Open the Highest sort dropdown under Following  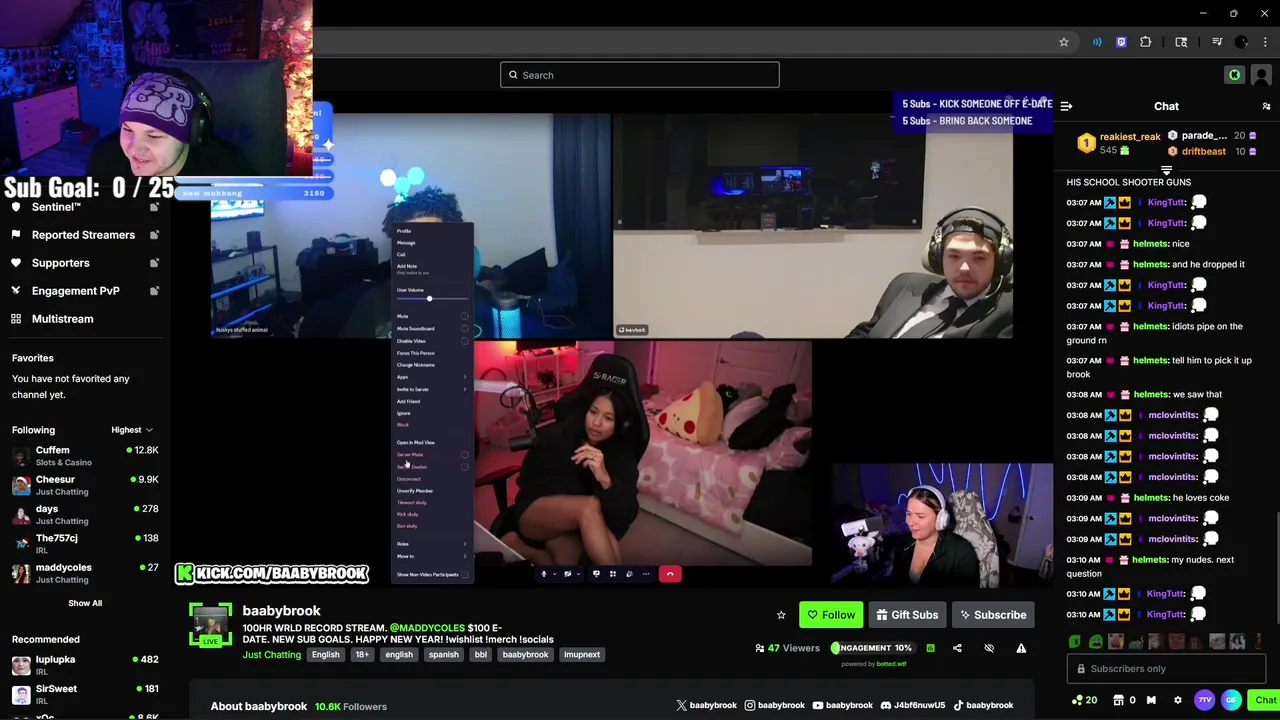click(132, 430)
